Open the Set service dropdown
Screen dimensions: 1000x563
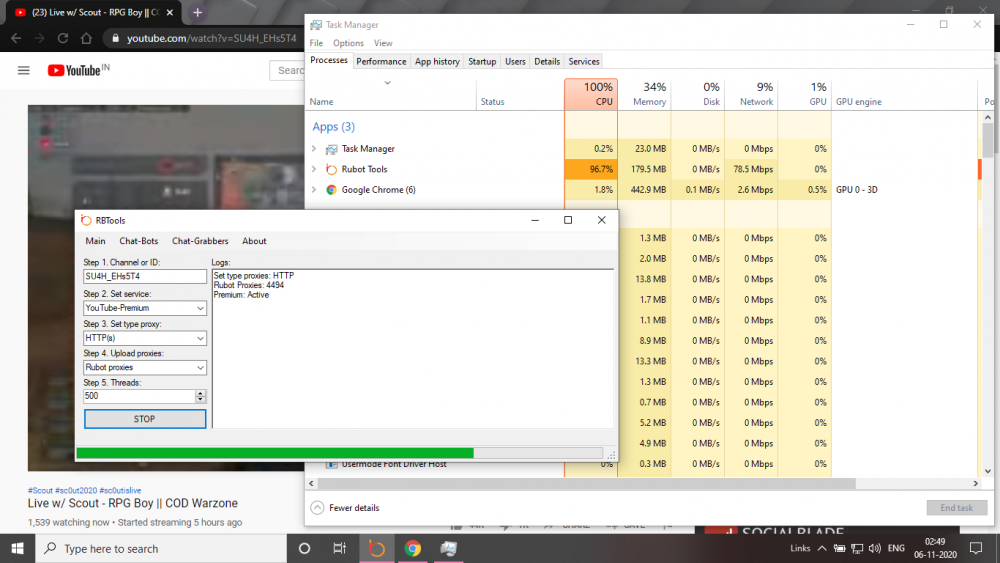coord(144,308)
